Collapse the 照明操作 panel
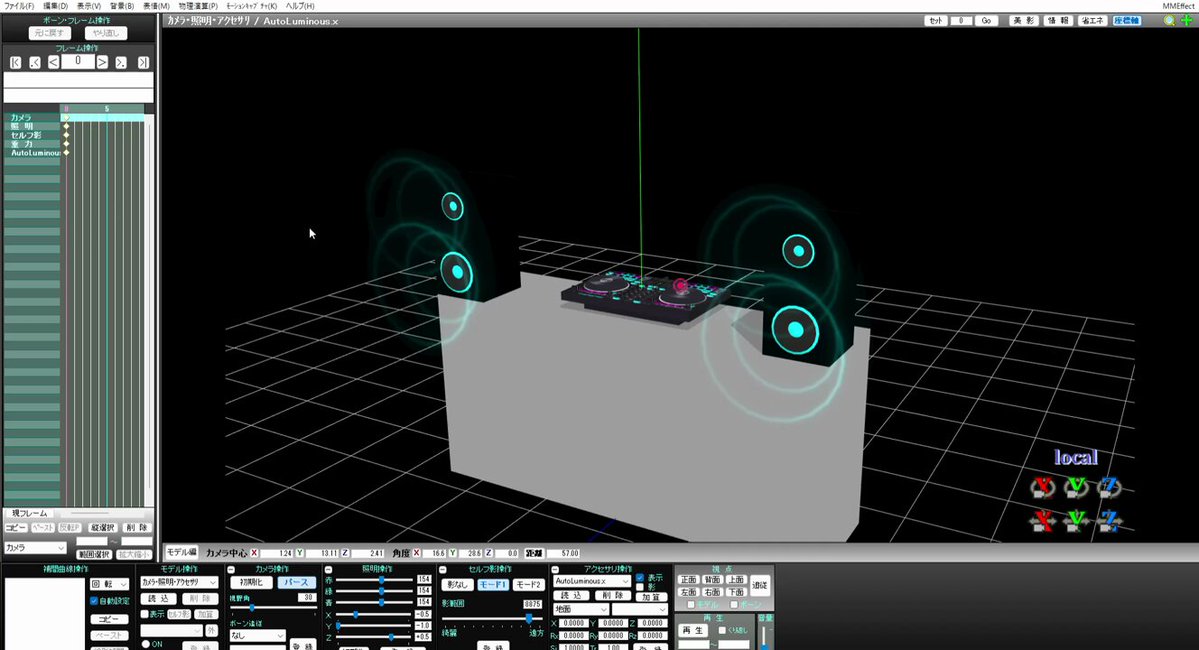 tap(328, 570)
